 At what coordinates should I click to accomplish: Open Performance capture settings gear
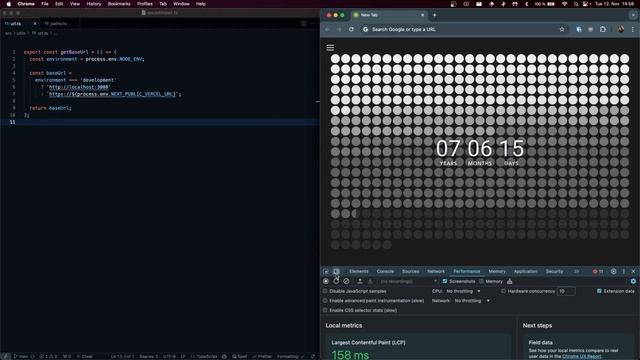tap(633, 281)
